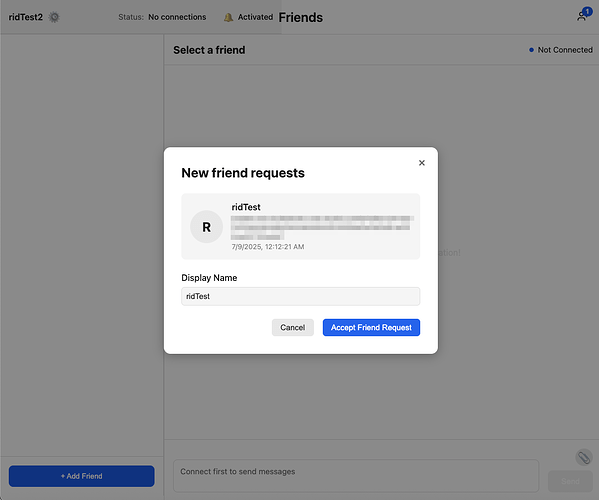Image resolution: width=599 pixels, height=500 pixels.
Task: Click the request timestamp 7/9/2025
Action: tap(268, 247)
